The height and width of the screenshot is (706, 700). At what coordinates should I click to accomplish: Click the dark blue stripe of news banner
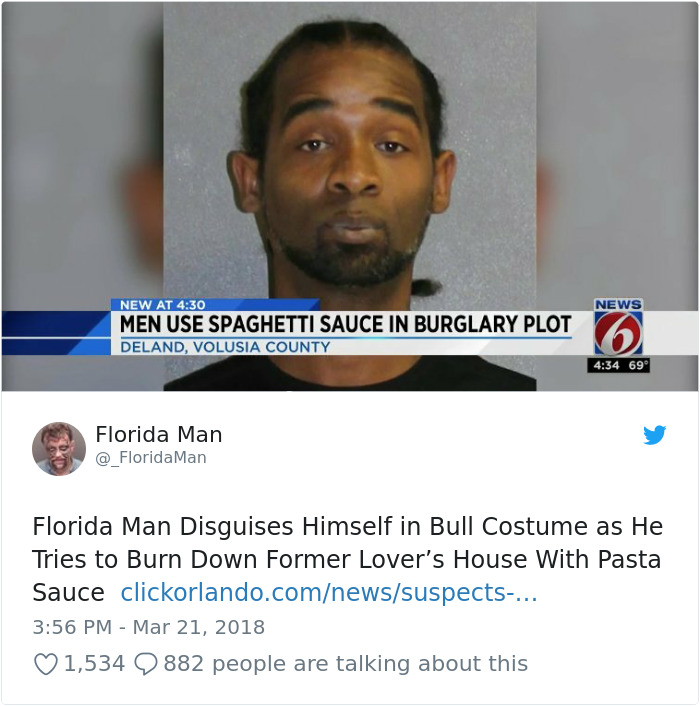click(54, 333)
